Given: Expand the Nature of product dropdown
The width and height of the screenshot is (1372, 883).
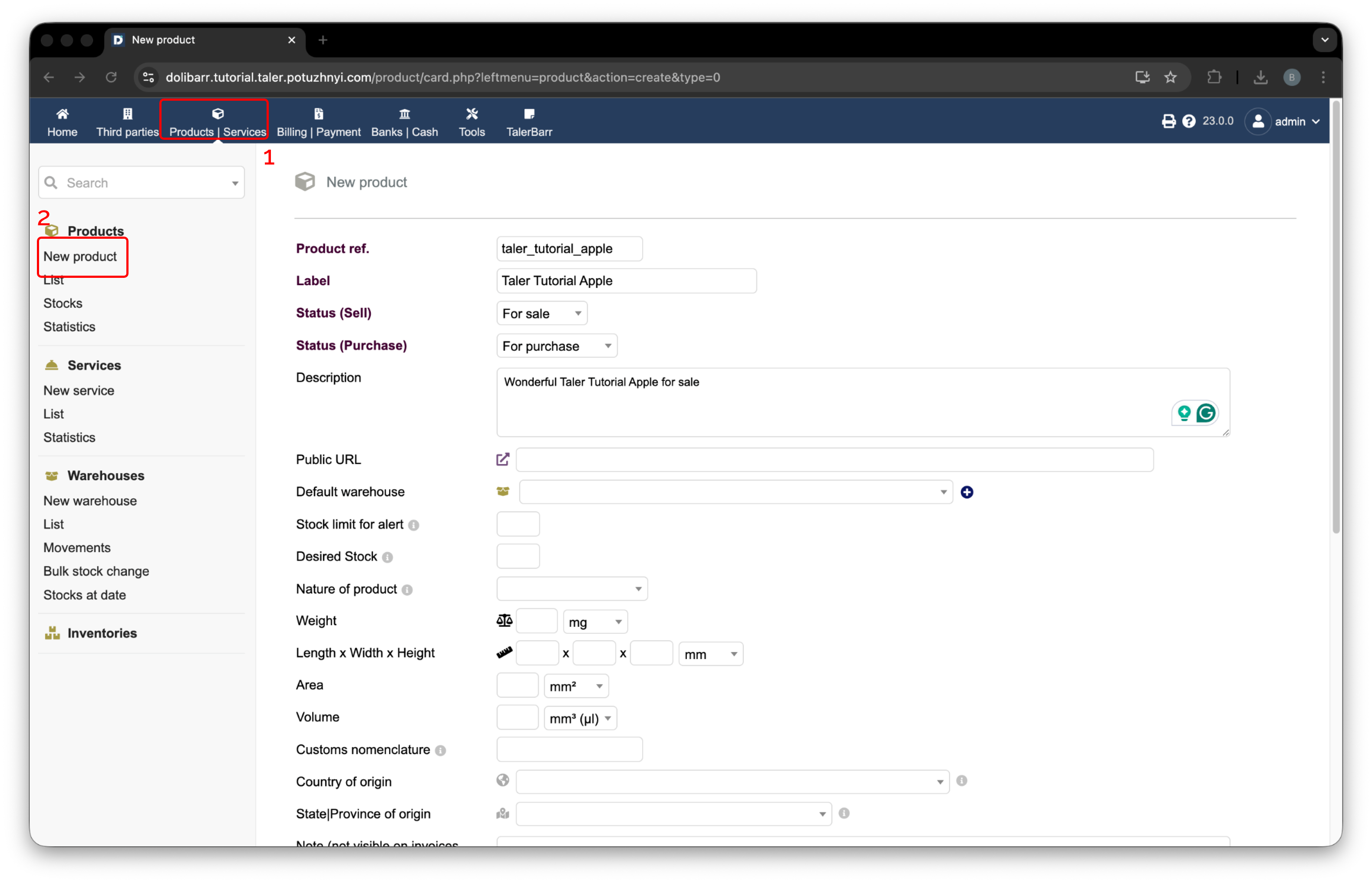Looking at the screenshot, I should [572, 589].
